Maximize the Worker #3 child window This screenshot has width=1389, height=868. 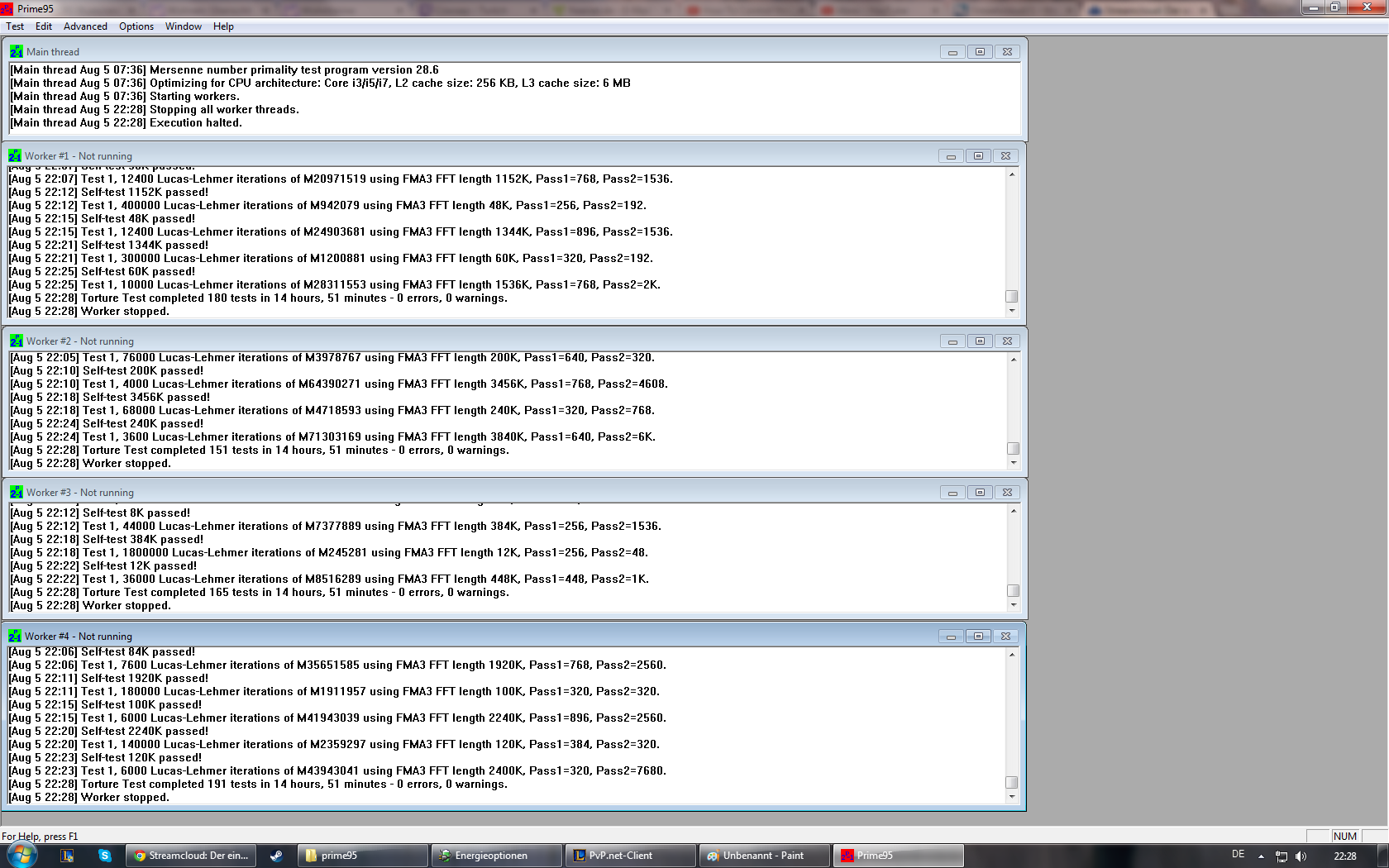click(x=980, y=492)
